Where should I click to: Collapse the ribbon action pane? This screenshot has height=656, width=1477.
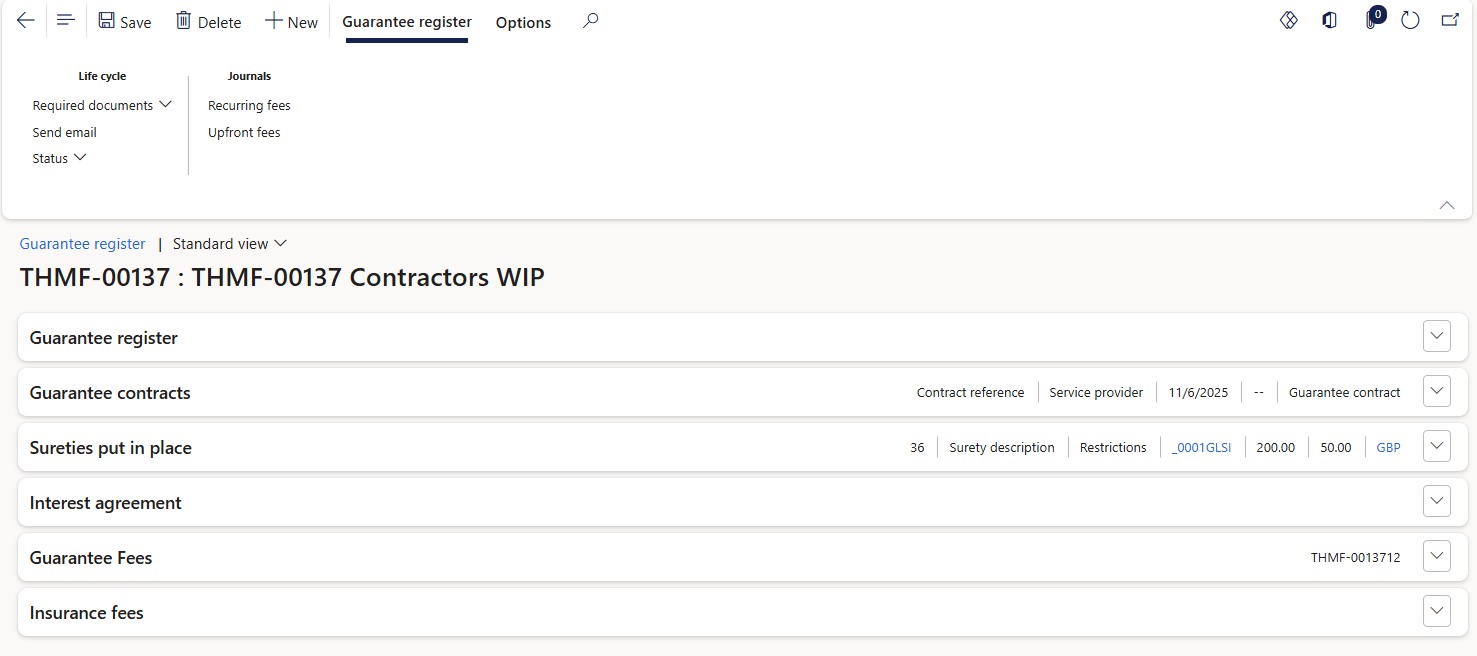1446,204
